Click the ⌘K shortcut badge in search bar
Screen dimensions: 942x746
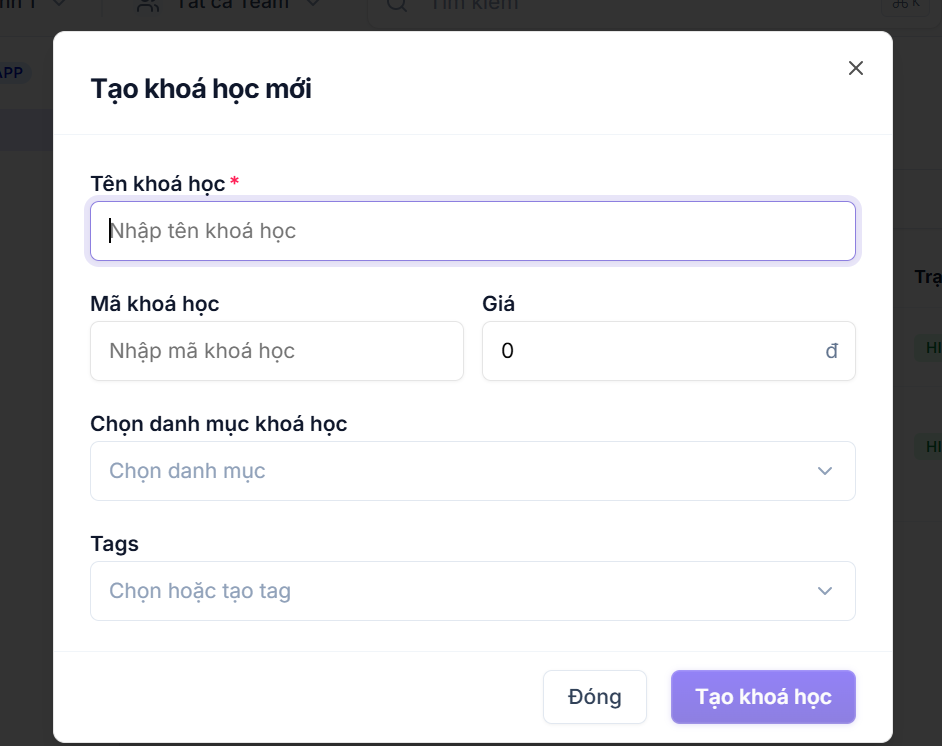[906, 5]
